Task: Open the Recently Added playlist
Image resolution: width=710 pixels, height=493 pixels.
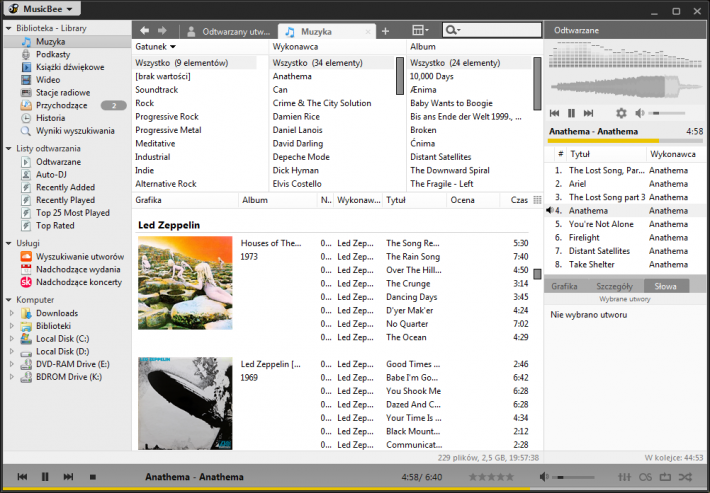Action: click(x=65, y=187)
